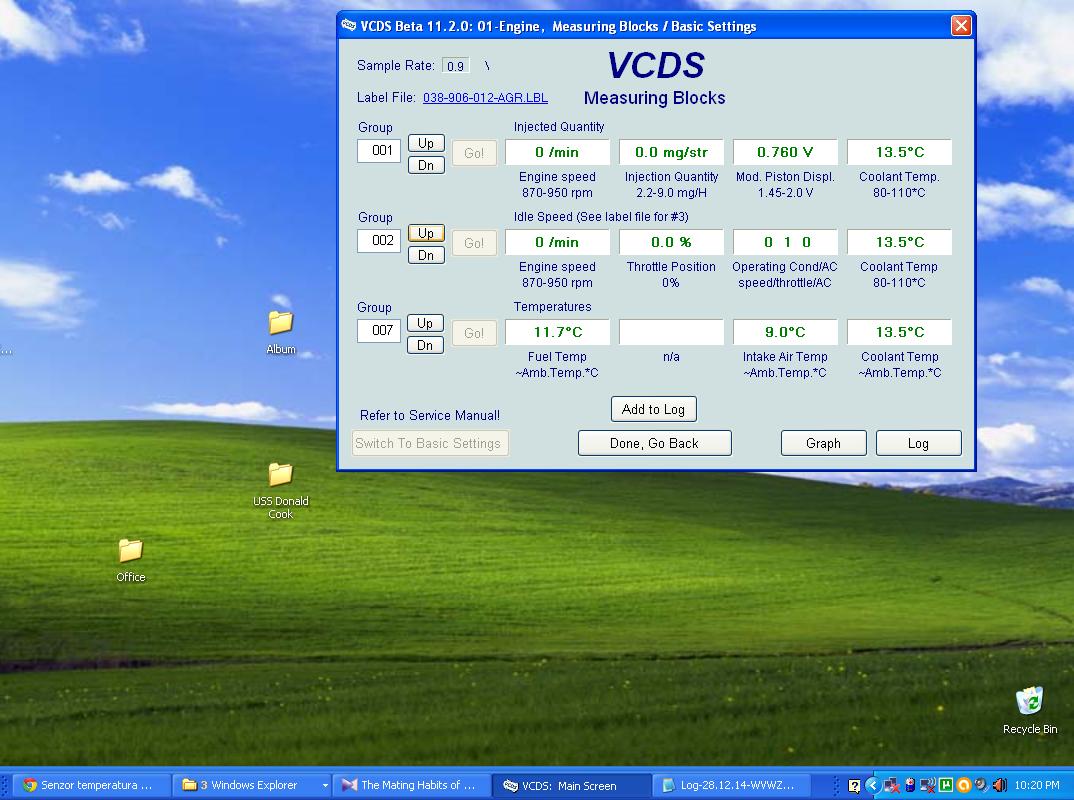1074x800 pixels.
Task: Click Go! for Group 002
Action: [474, 242]
